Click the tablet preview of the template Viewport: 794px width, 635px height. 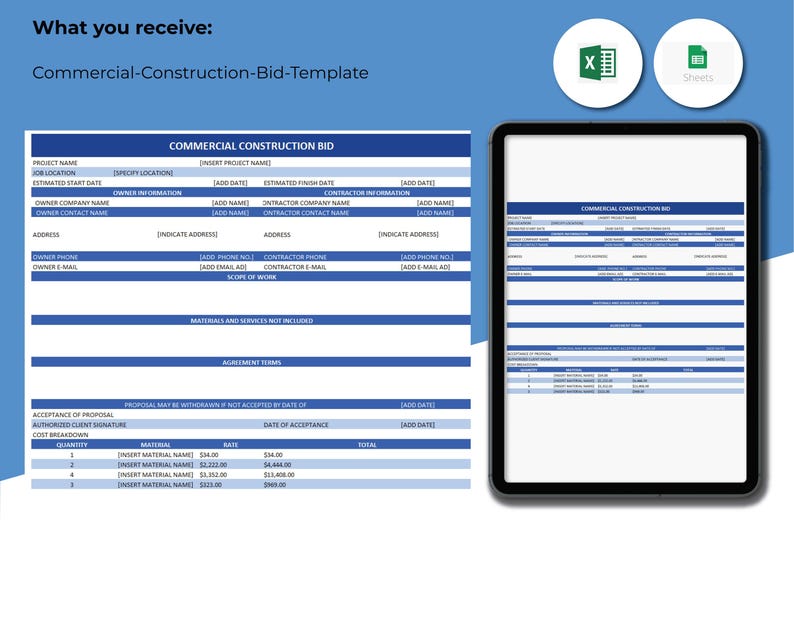pyautogui.click(x=625, y=308)
